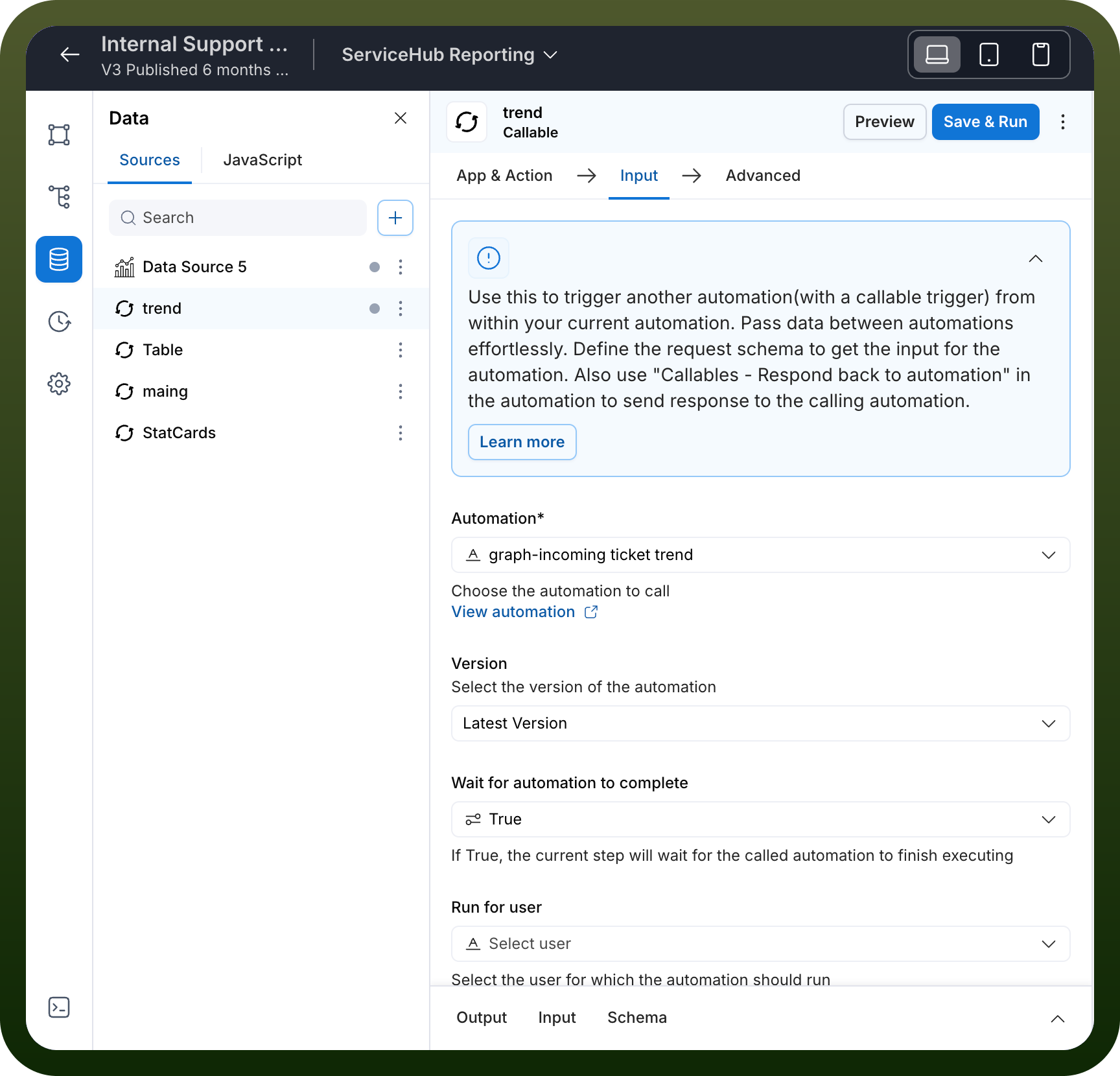Click the Preview button

(885, 122)
